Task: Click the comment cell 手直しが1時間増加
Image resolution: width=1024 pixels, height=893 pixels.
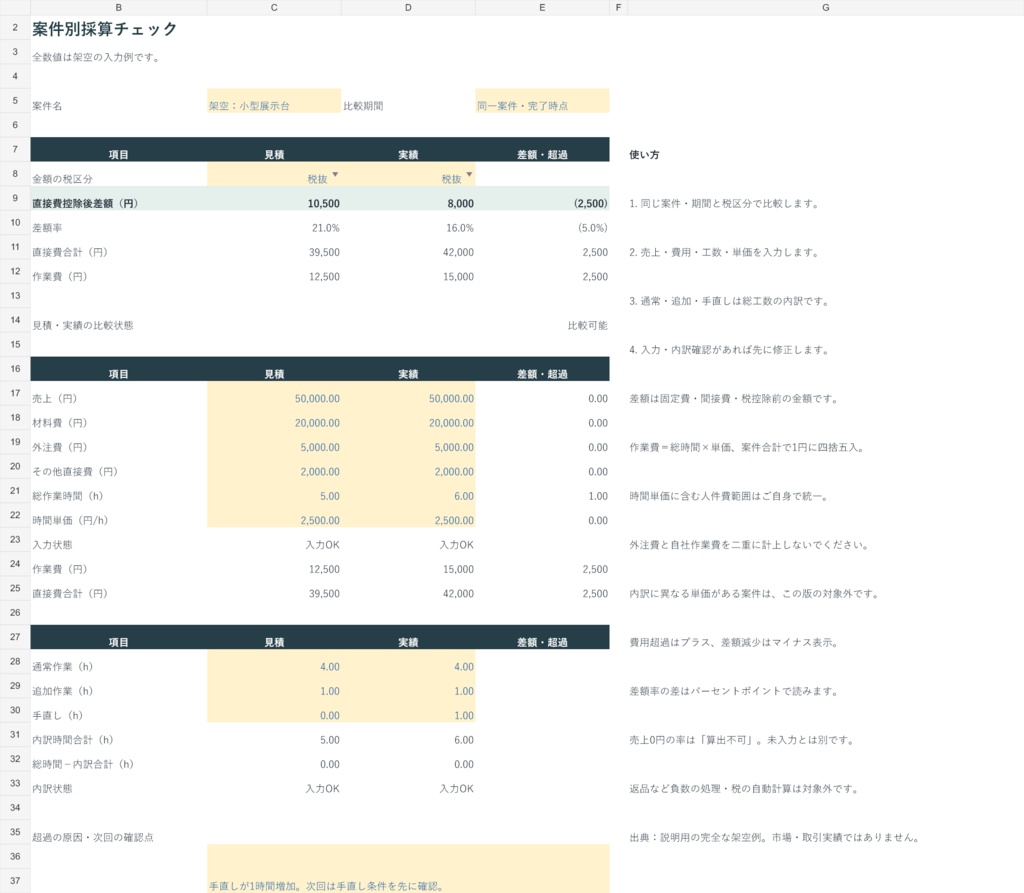Action: point(408,869)
